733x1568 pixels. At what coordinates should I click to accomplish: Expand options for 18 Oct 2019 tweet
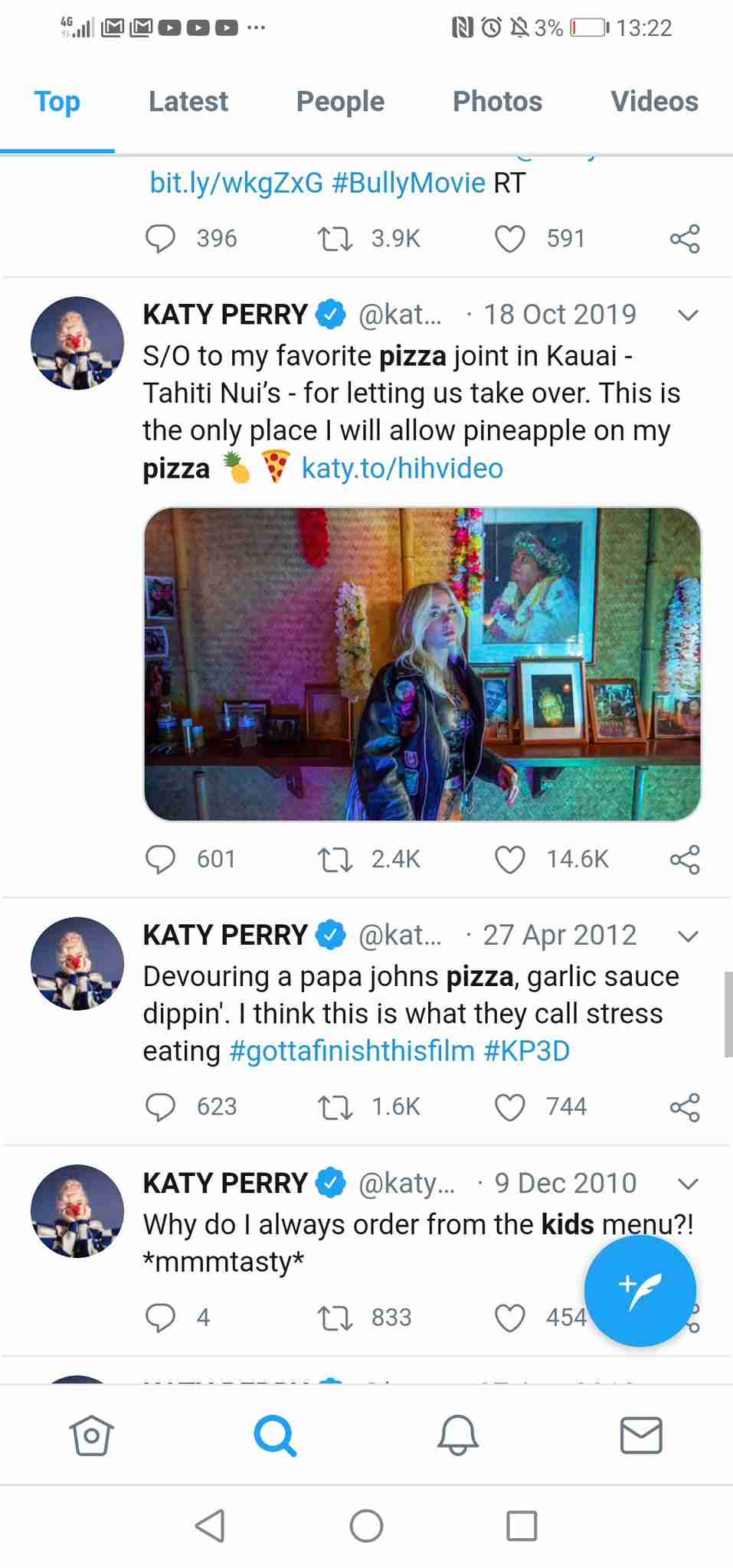[689, 315]
